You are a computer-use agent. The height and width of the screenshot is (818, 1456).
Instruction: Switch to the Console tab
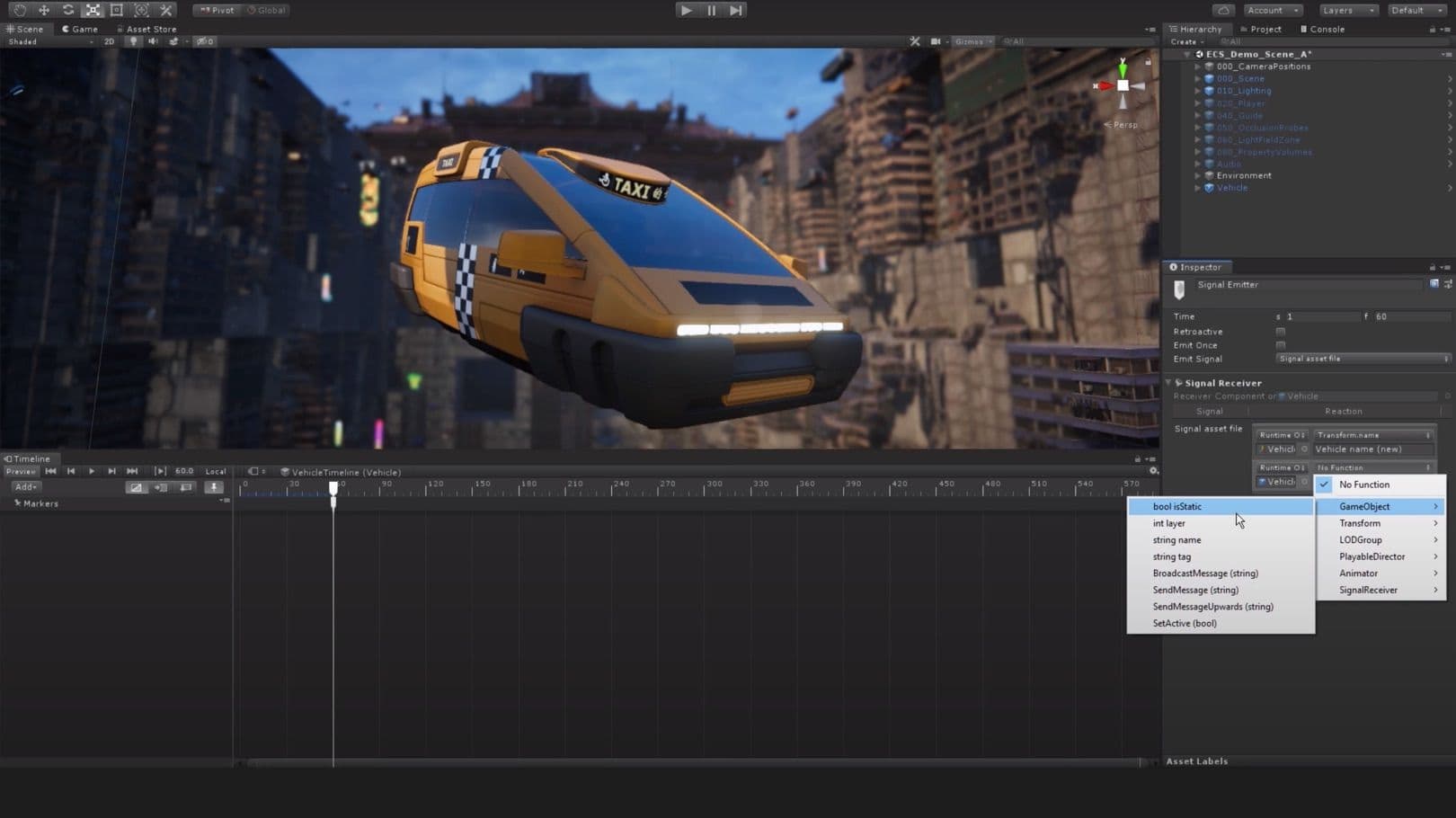point(1322,29)
